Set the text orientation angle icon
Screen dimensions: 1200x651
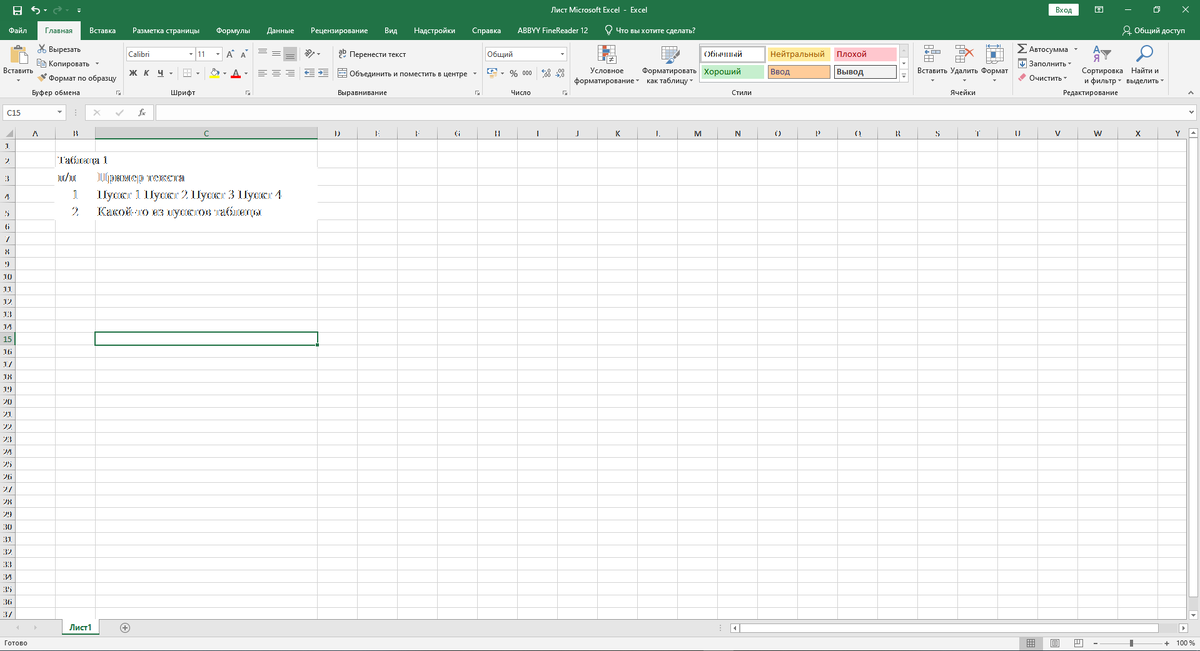coord(309,54)
